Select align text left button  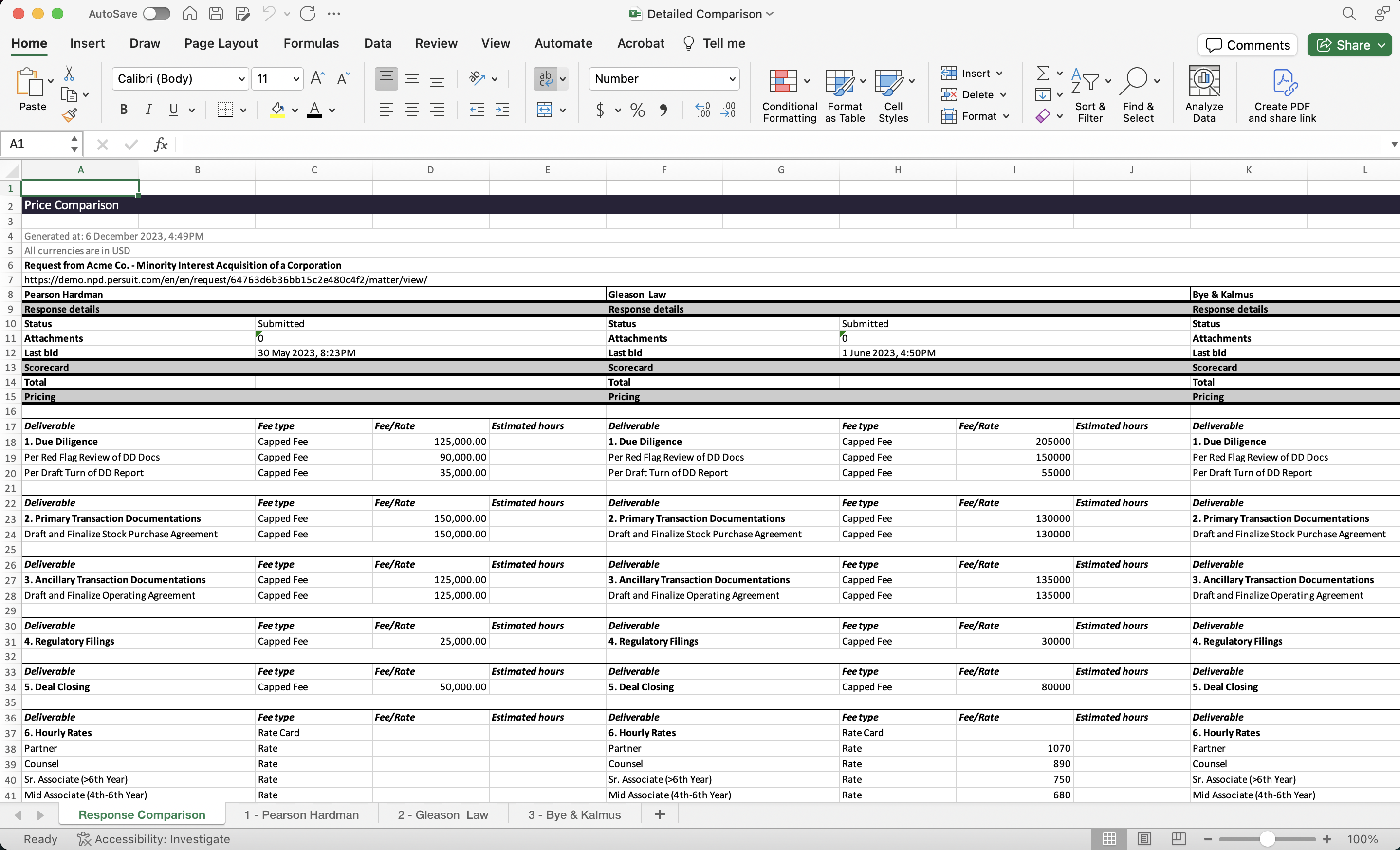coord(387,110)
